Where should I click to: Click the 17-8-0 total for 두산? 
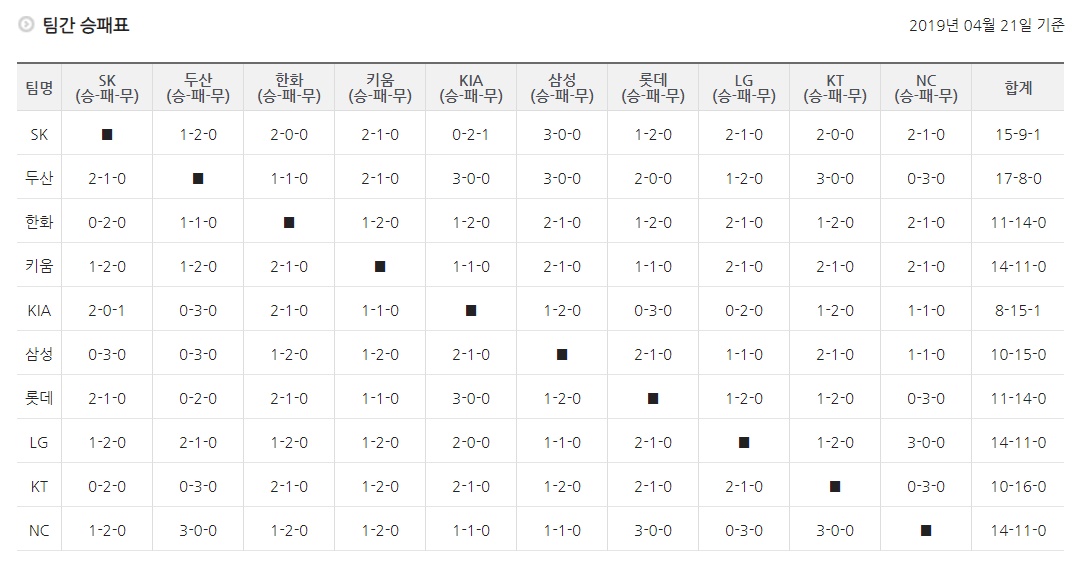[x=1018, y=178]
